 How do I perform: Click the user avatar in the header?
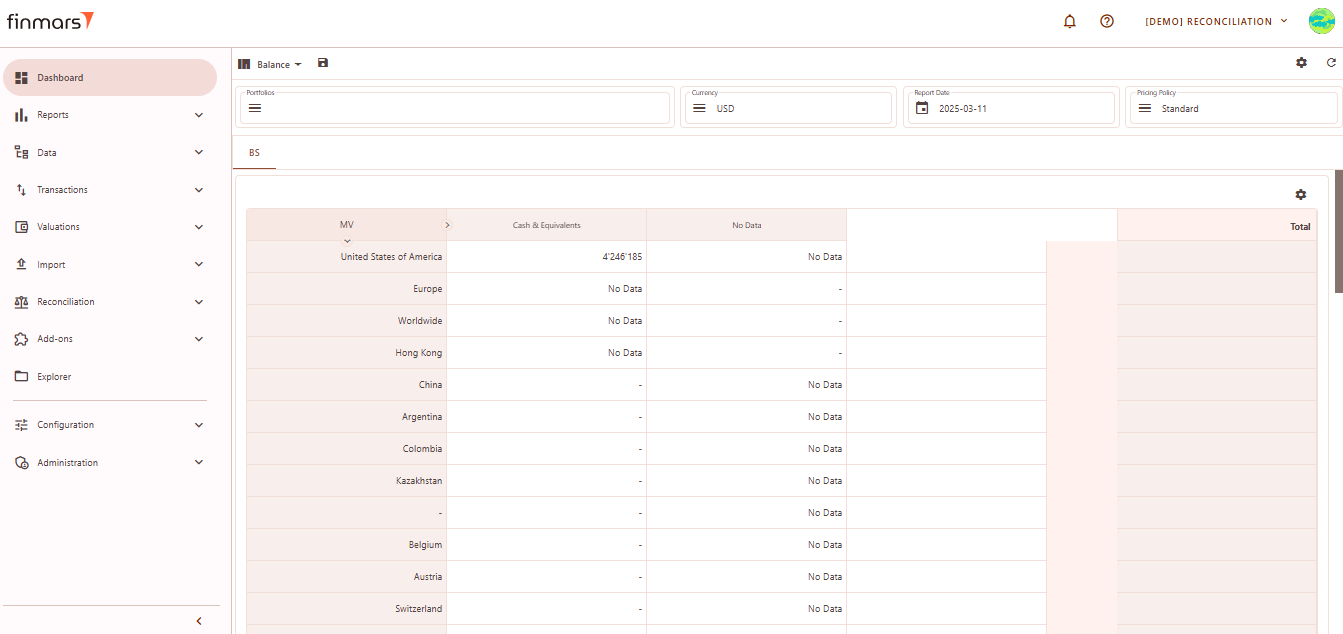1323,21
